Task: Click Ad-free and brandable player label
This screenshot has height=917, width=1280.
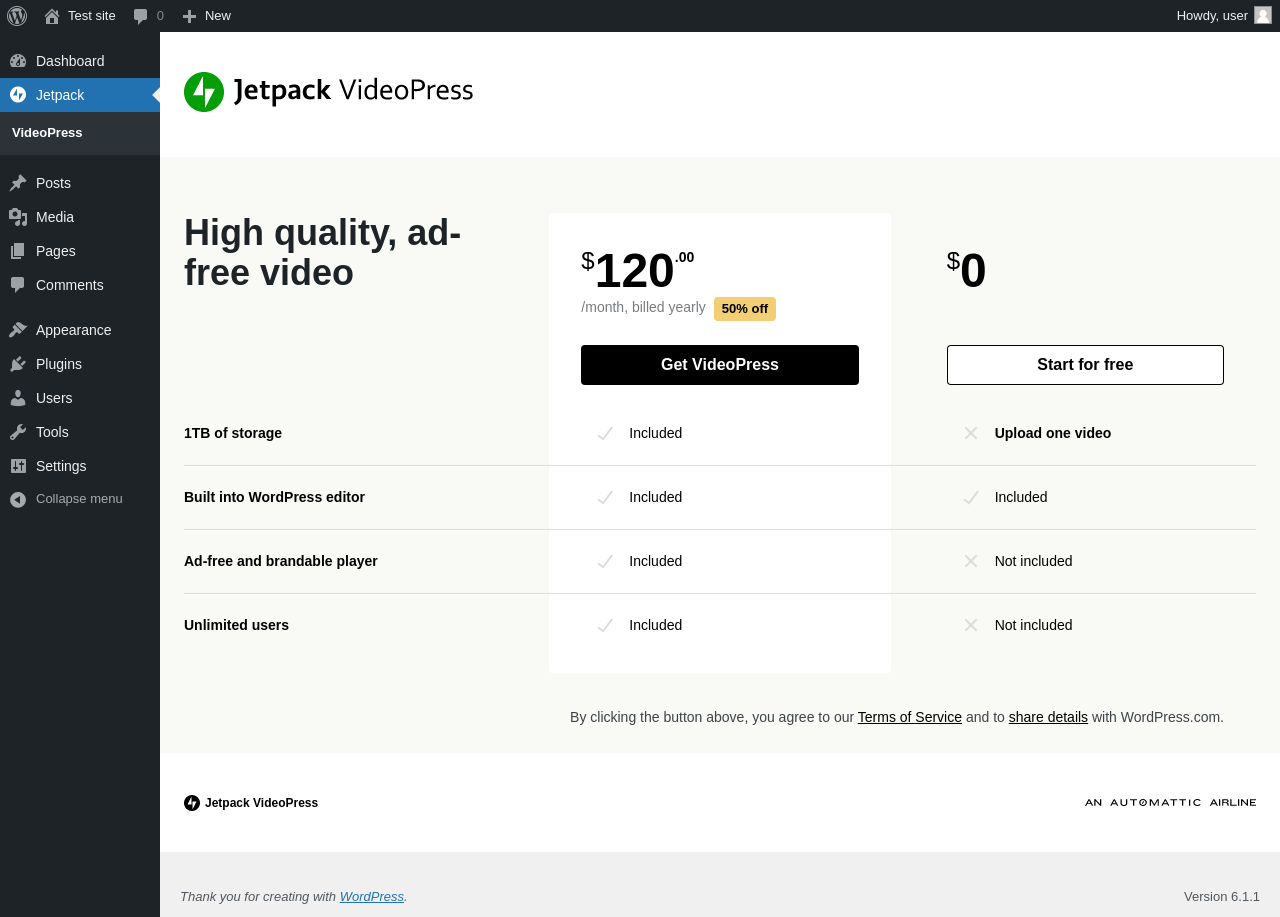Action: (281, 561)
